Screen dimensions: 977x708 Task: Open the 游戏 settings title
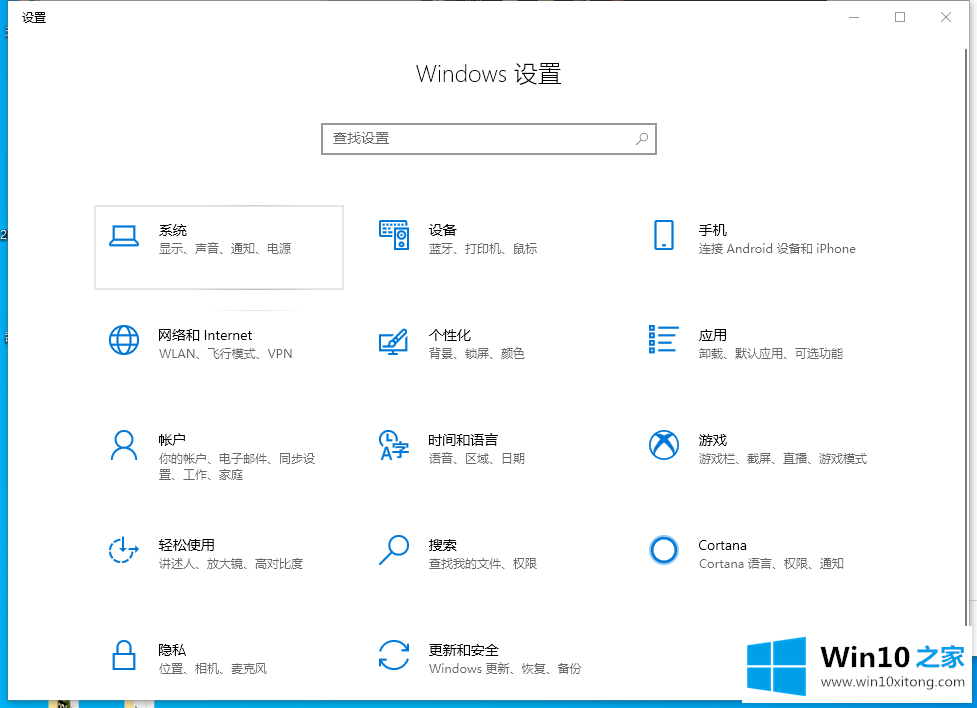pyautogui.click(x=712, y=440)
